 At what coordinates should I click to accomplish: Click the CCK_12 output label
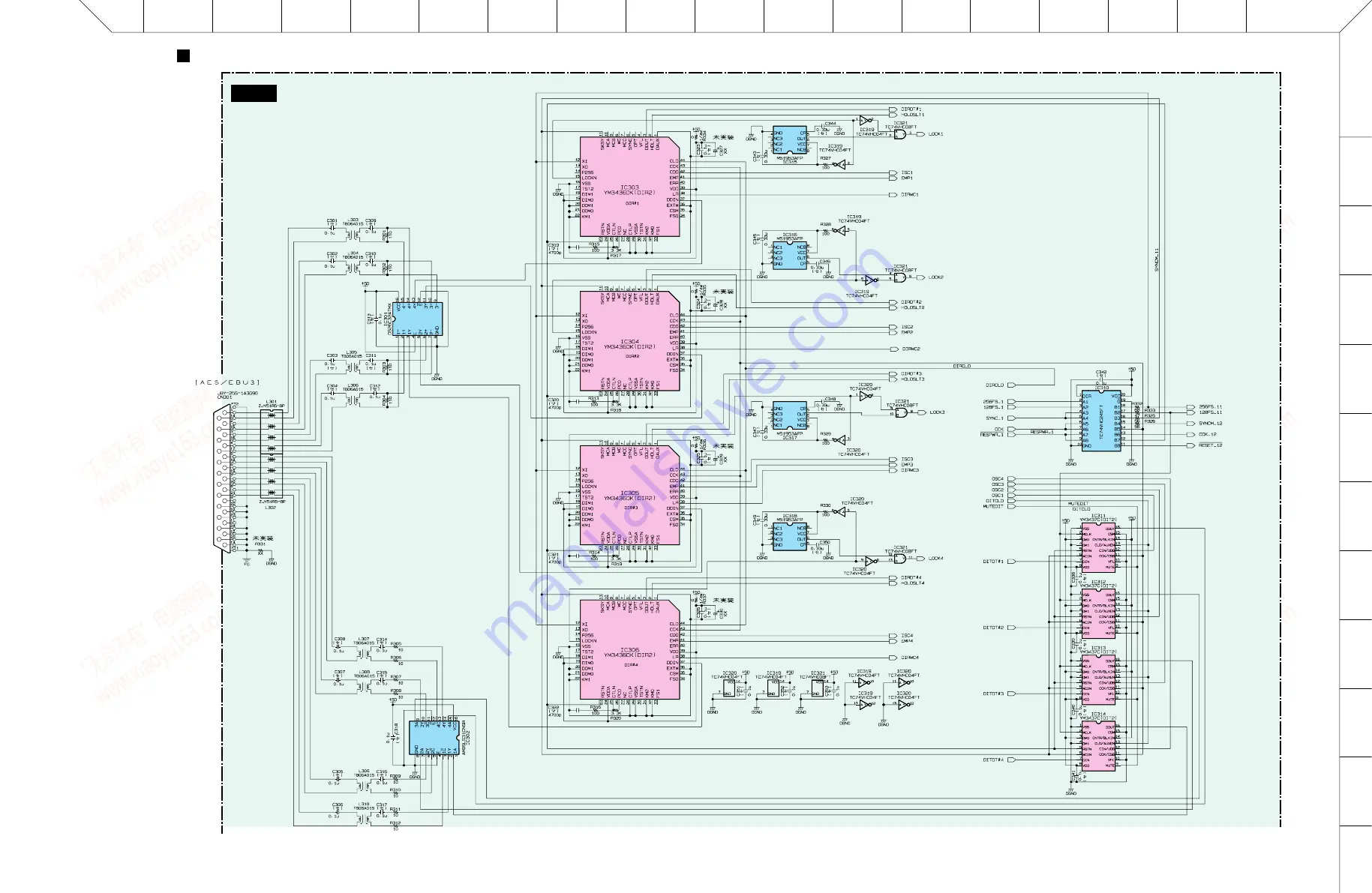(x=1208, y=434)
